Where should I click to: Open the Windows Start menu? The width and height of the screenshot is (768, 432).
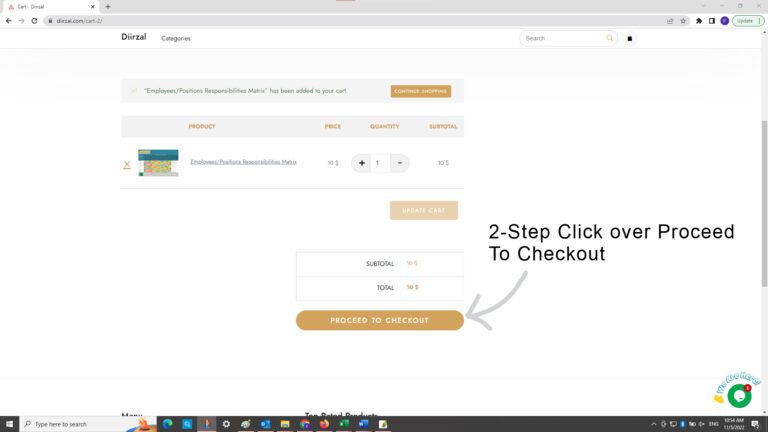point(9,424)
